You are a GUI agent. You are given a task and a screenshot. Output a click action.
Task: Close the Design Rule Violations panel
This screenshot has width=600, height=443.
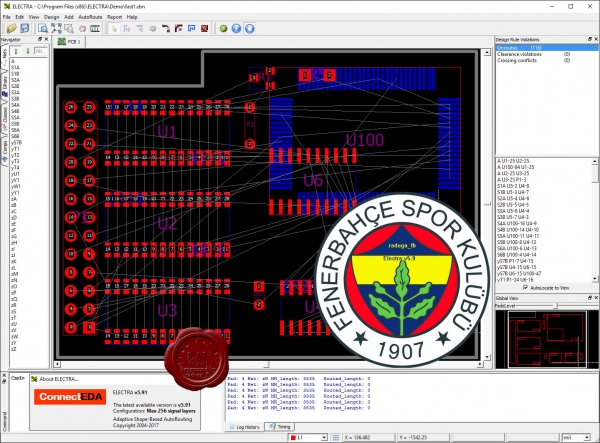point(596,39)
